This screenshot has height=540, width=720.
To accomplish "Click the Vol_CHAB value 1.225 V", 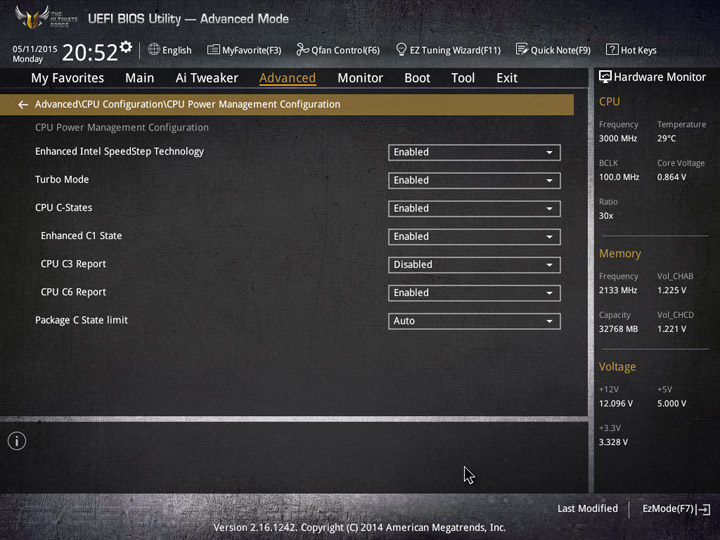I will click(x=671, y=290).
